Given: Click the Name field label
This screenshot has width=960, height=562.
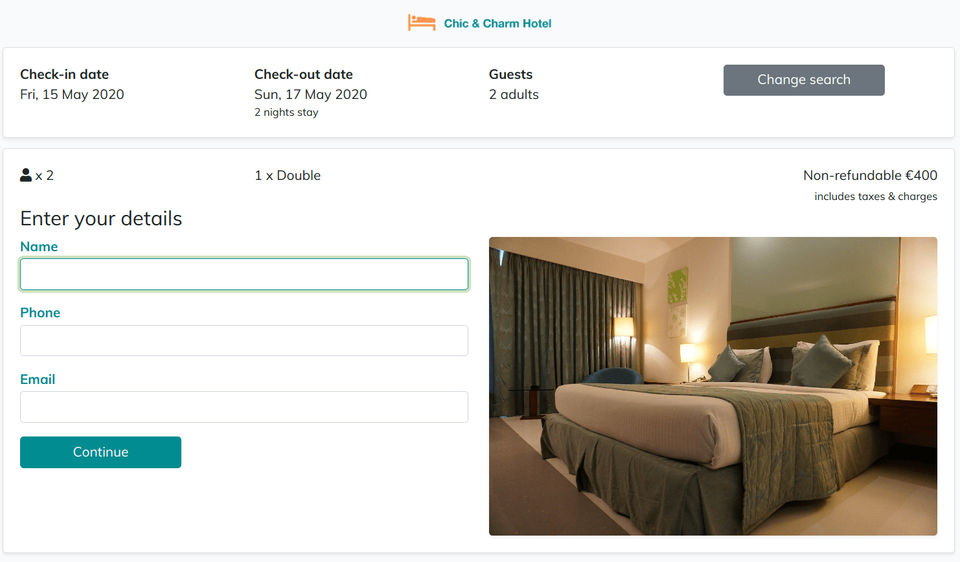Looking at the screenshot, I should [39, 247].
